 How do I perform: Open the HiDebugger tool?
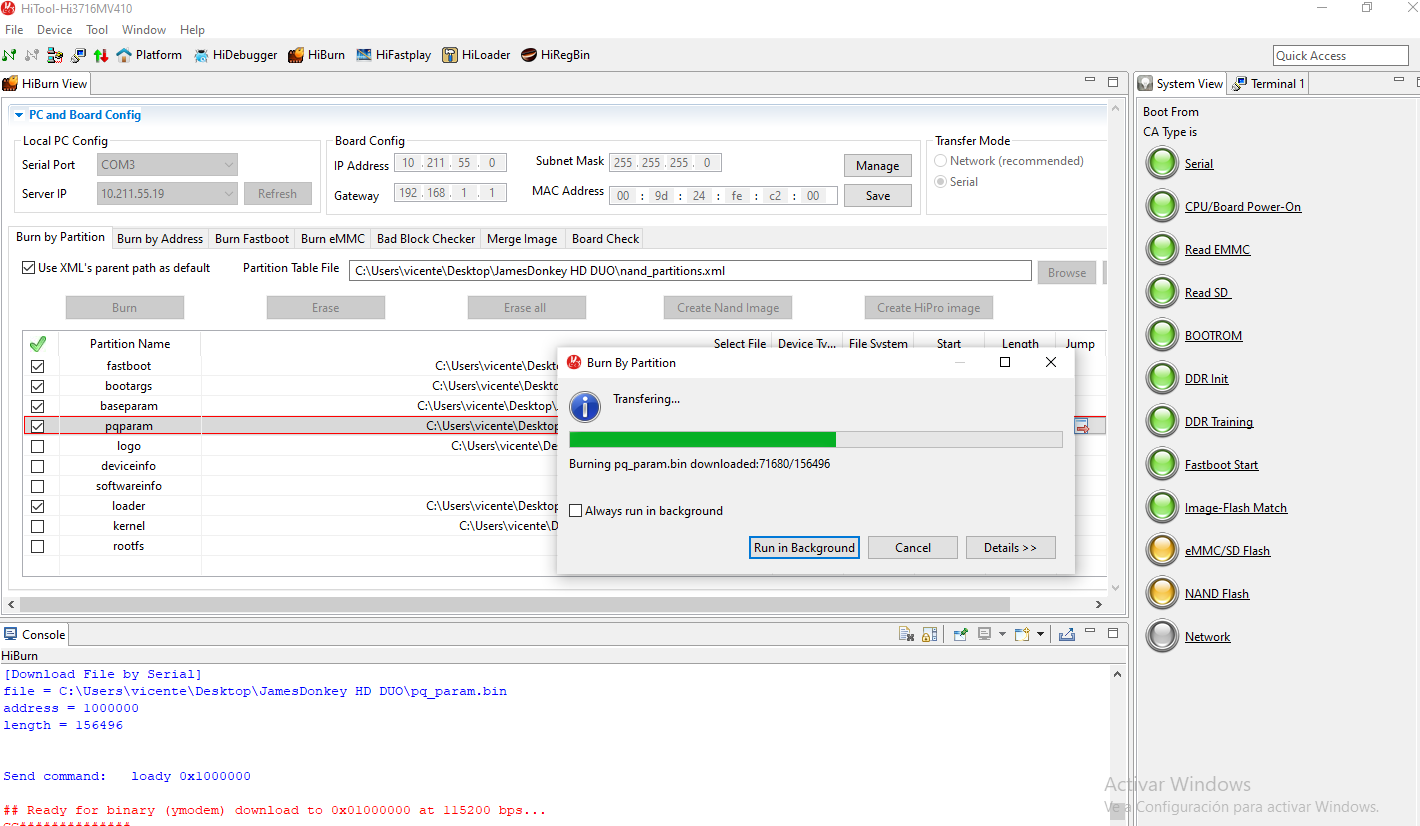[x=236, y=55]
